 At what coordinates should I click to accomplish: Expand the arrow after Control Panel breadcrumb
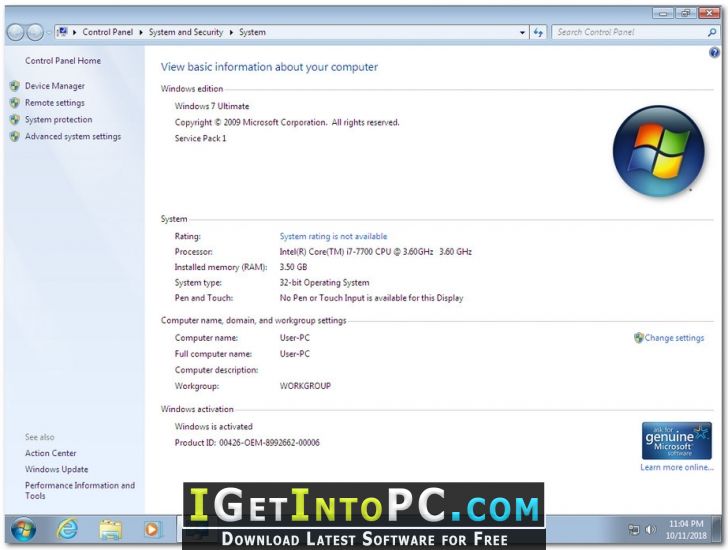pos(141,32)
